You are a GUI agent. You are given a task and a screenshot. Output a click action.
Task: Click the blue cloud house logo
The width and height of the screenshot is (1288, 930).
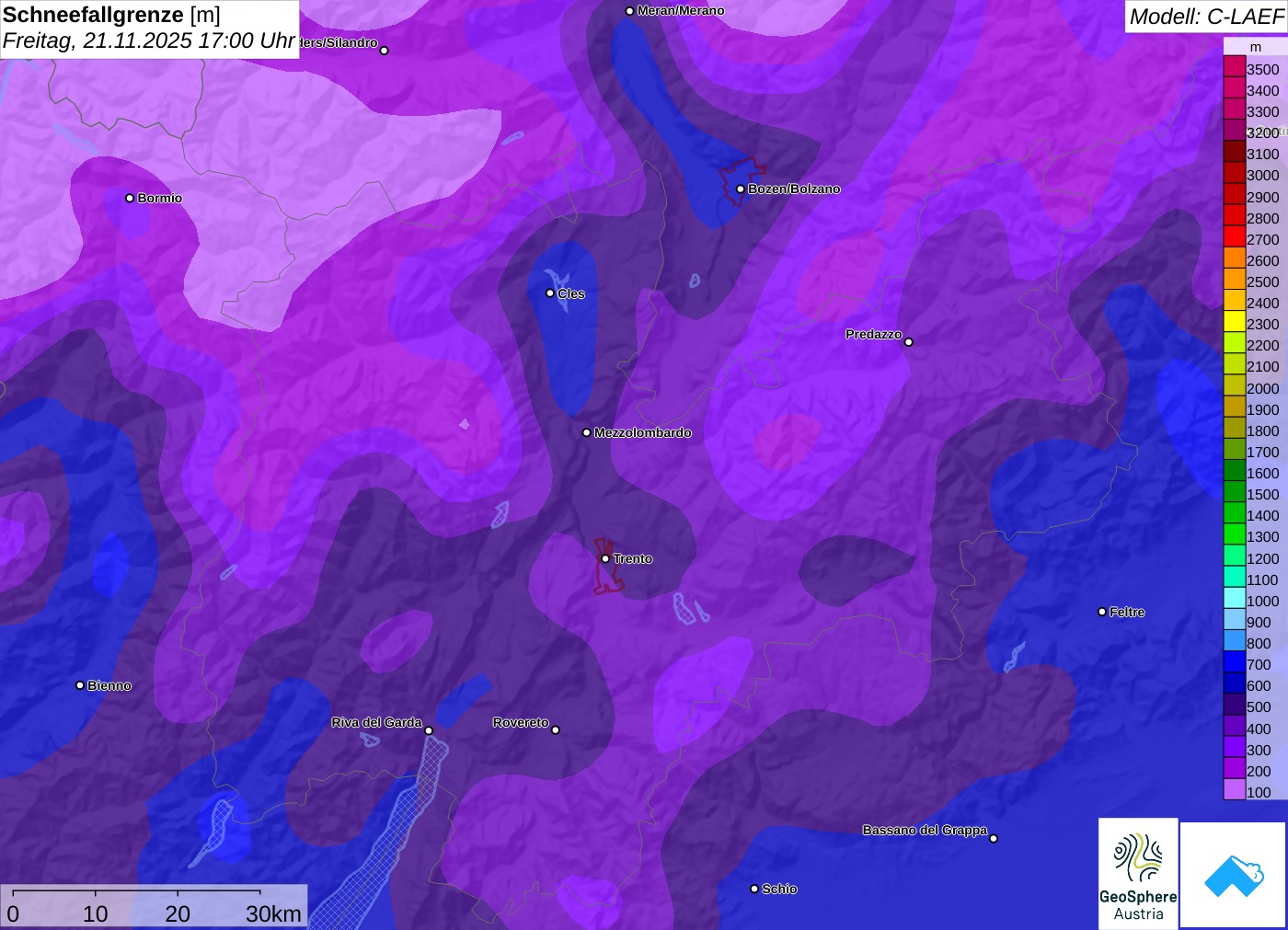(1233, 875)
